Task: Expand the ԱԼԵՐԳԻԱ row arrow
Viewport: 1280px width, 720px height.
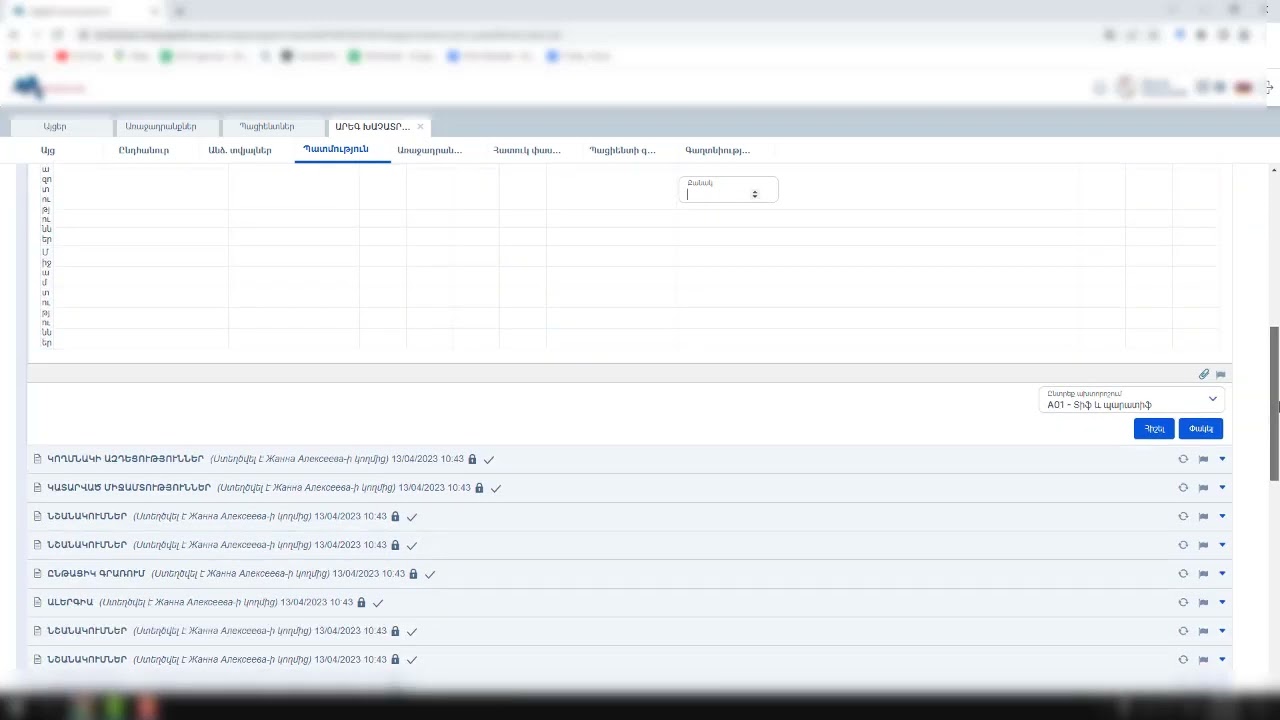Action: (1222, 603)
